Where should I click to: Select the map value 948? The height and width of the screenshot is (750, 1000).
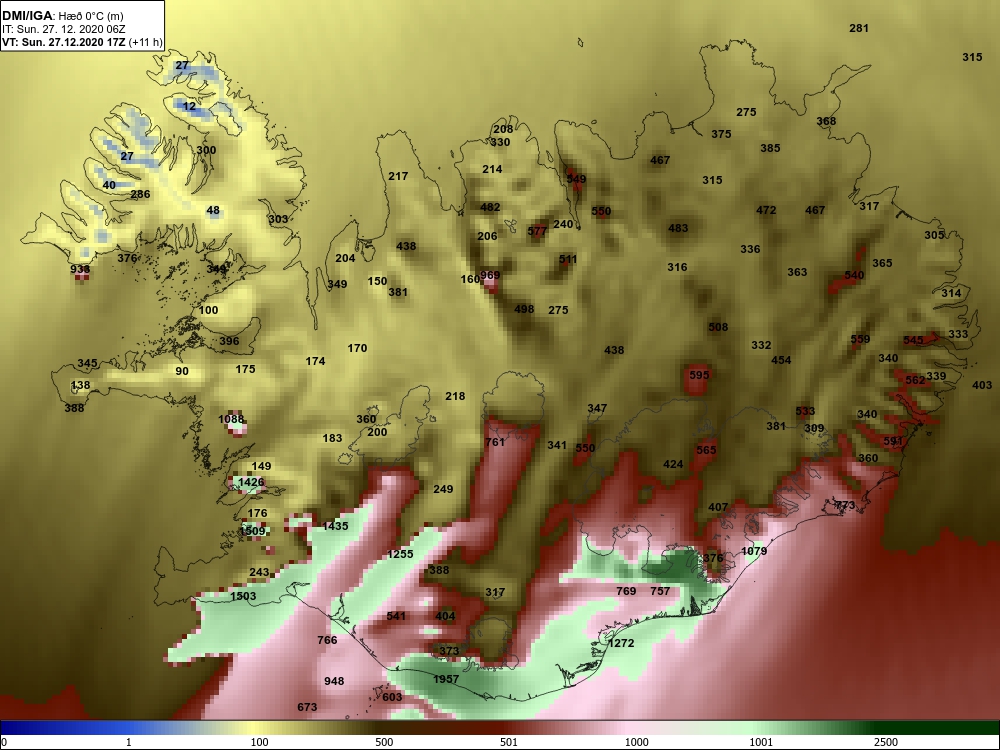click(x=334, y=681)
